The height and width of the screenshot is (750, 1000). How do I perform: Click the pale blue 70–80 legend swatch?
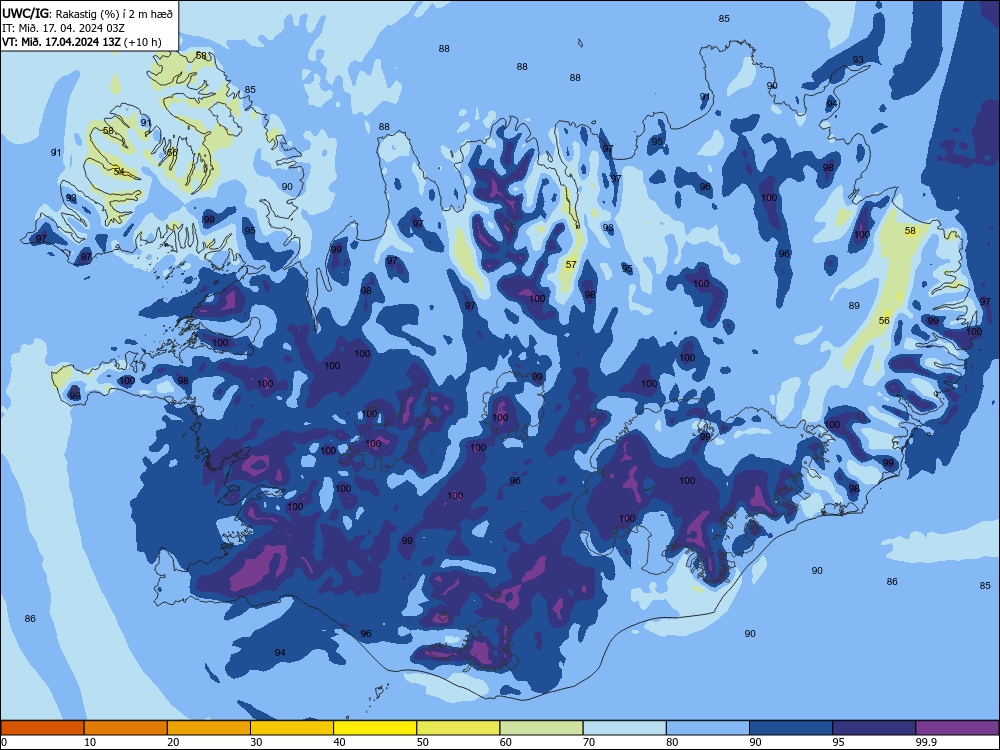624,728
